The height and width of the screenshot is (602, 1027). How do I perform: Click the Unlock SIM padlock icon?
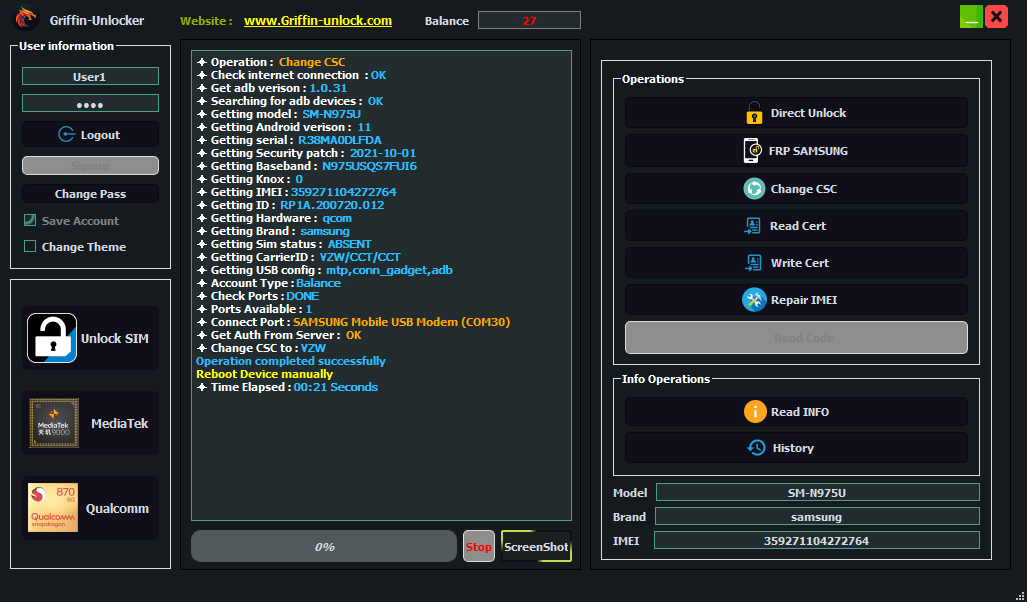pos(52,338)
